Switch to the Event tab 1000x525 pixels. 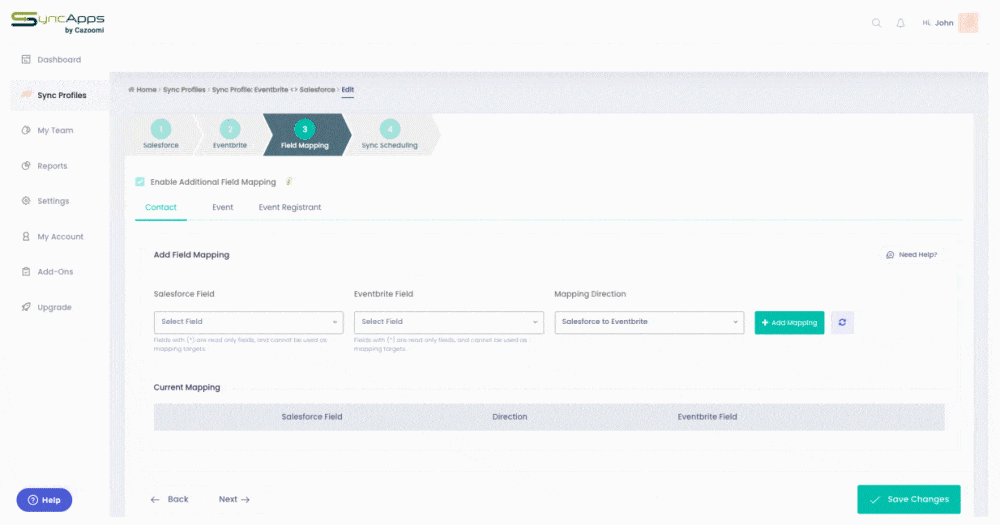(x=223, y=207)
